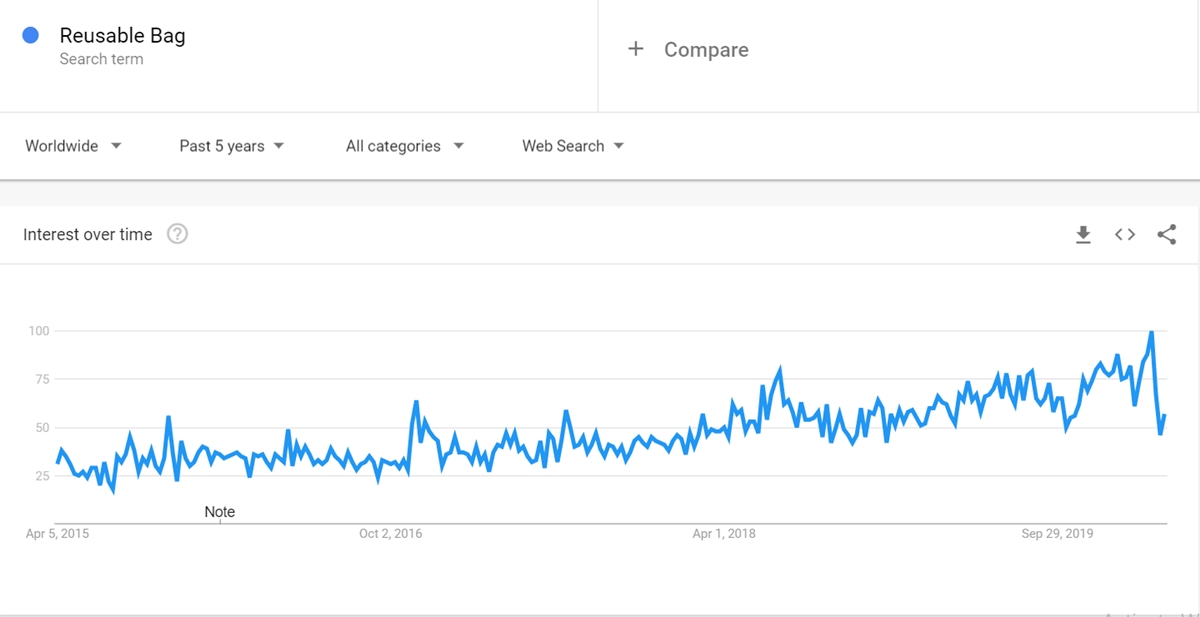
Task: Open the Past 5 years time range dropdown
Action: [232, 146]
